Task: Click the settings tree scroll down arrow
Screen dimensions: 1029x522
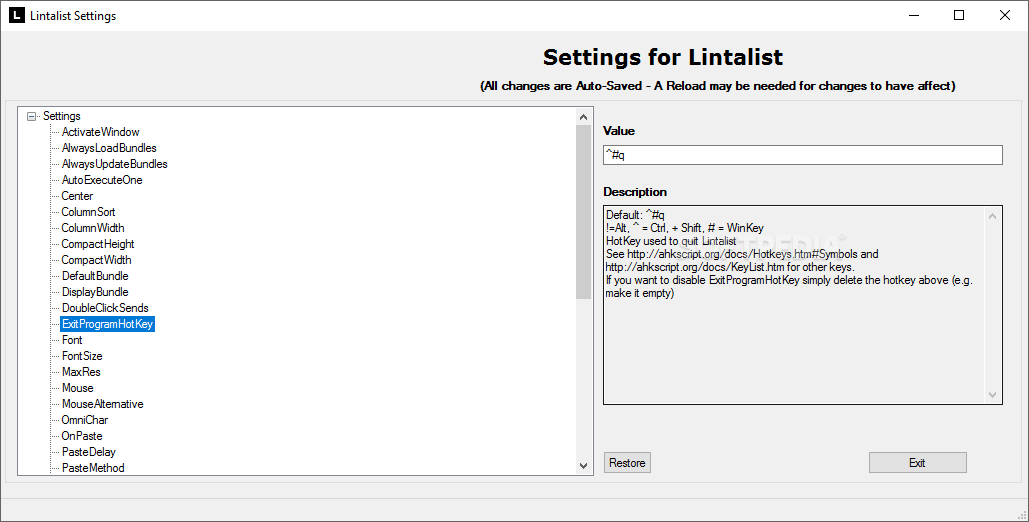Action: click(583, 466)
